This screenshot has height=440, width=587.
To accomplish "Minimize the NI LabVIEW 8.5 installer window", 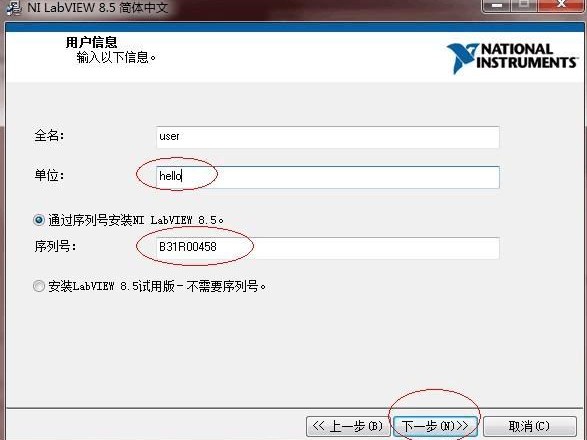I will (x=497, y=5).
